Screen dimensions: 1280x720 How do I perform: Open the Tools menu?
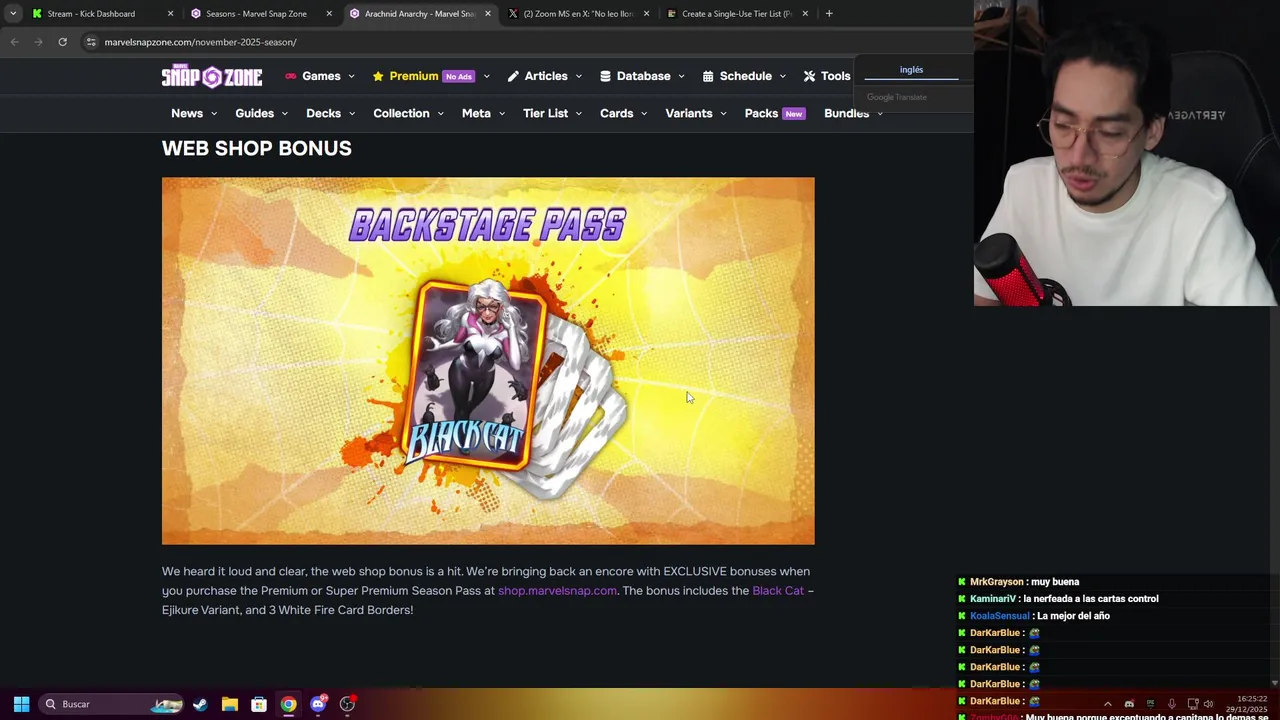[x=827, y=76]
